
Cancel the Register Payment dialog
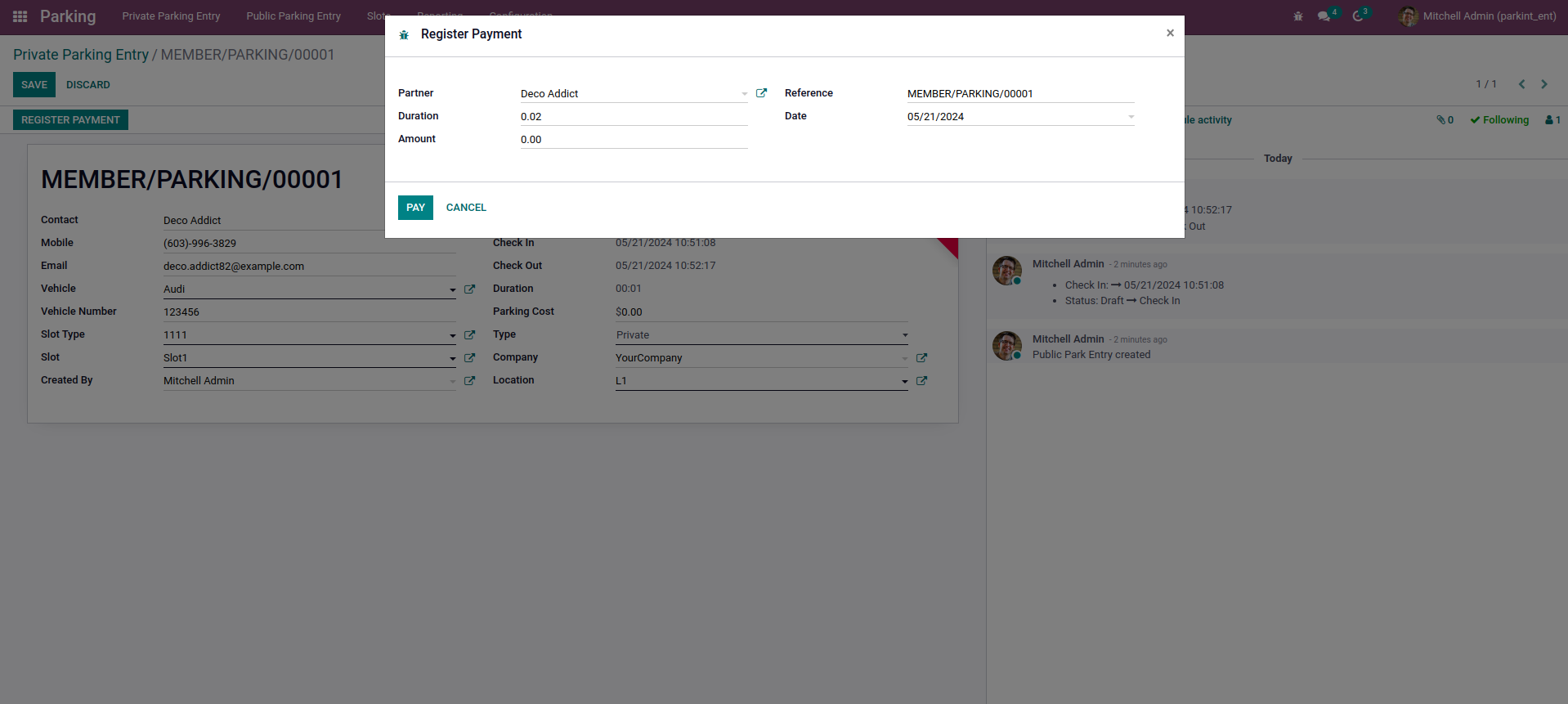pos(466,208)
